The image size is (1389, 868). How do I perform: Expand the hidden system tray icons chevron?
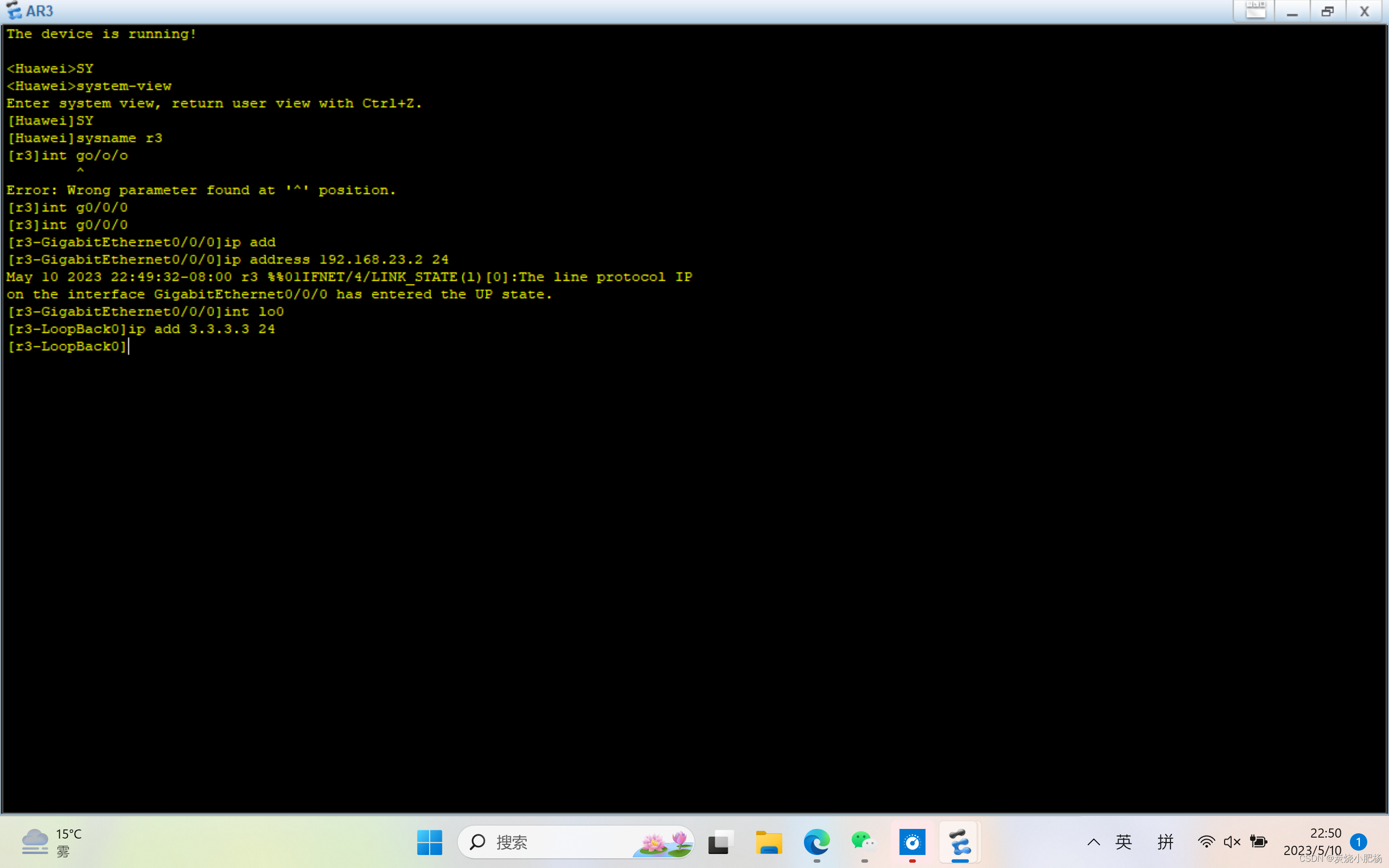1093,841
